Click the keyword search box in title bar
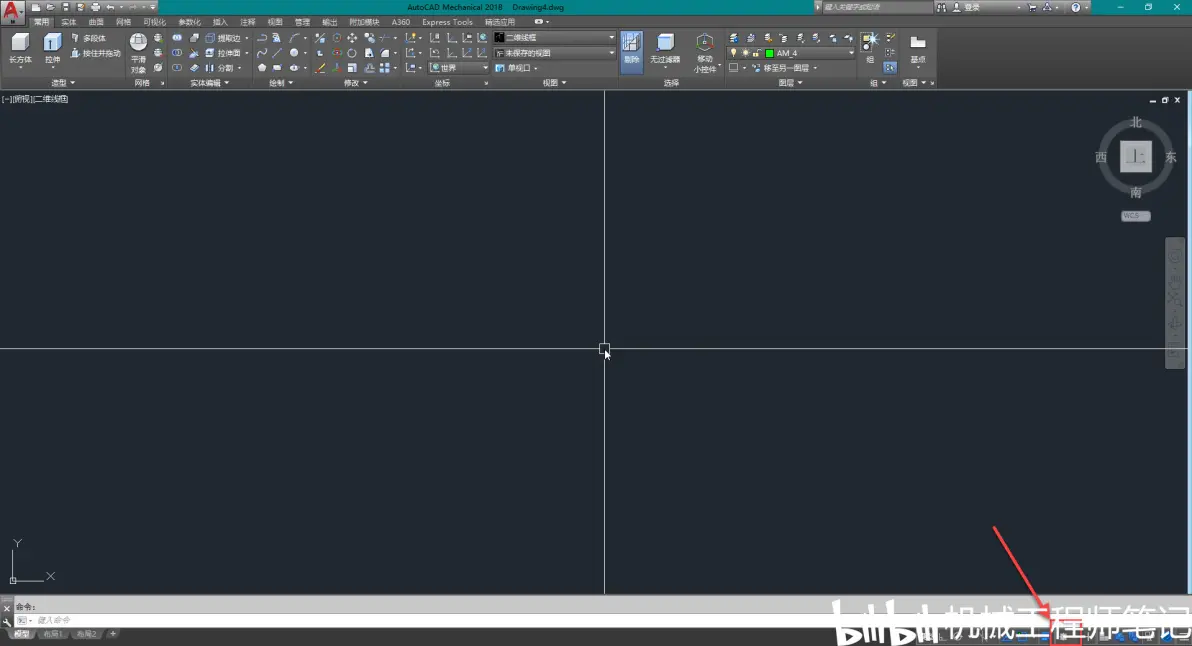The width and height of the screenshot is (1192, 646). pos(876,8)
